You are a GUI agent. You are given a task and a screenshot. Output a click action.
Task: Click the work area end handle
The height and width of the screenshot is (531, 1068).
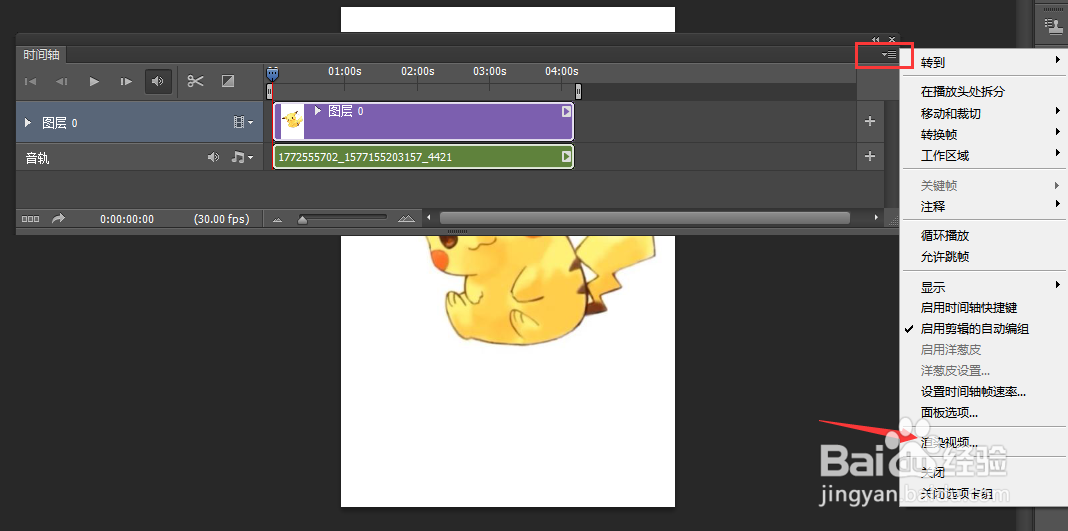(x=578, y=91)
